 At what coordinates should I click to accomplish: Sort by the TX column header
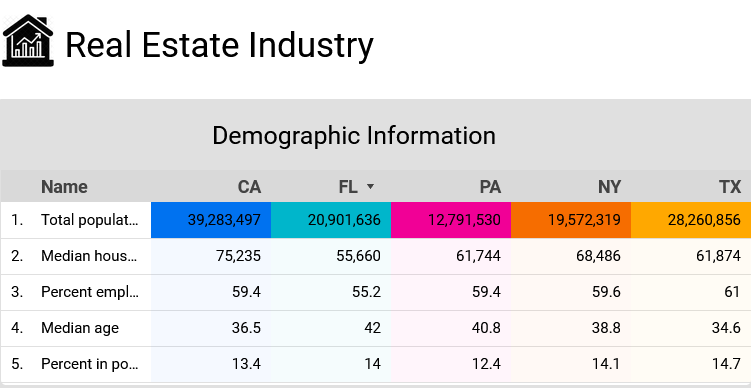730,187
